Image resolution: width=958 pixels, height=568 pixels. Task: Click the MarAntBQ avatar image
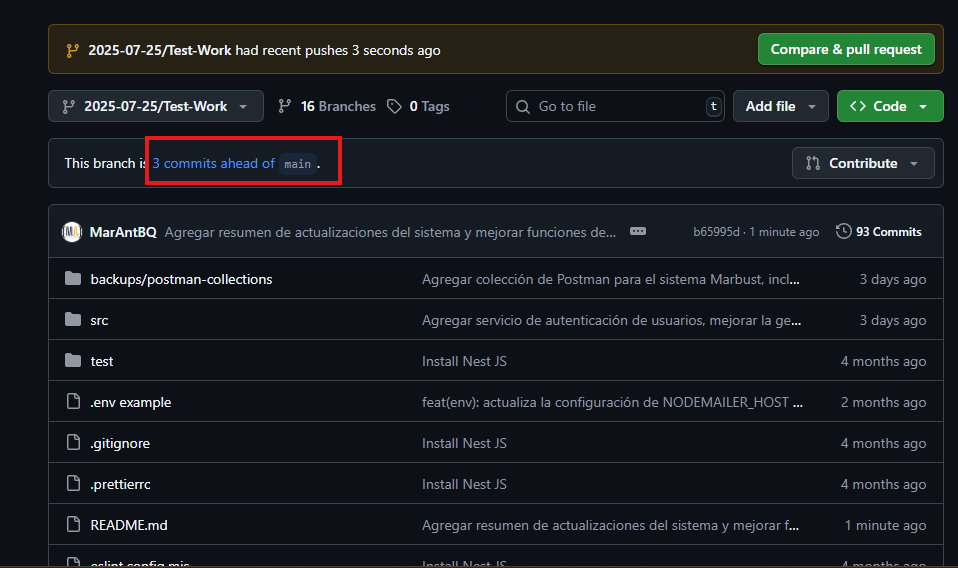pyautogui.click(x=72, y=232)
